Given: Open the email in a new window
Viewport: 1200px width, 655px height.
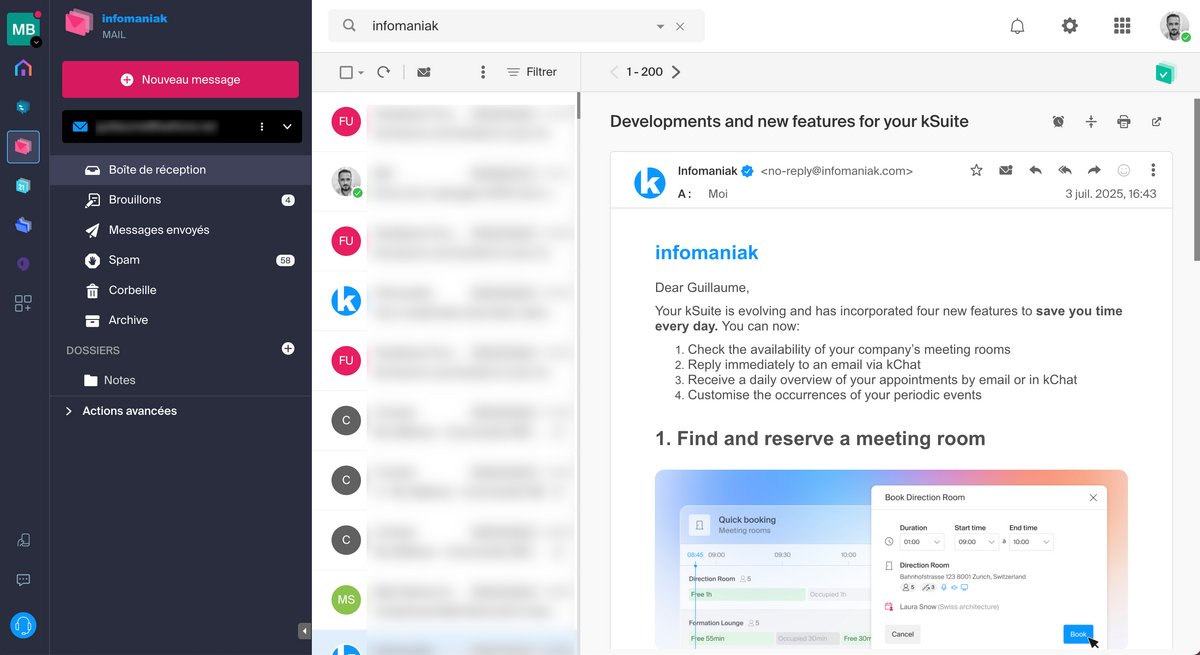Looking at the screenshot, I should point(1157,122).
